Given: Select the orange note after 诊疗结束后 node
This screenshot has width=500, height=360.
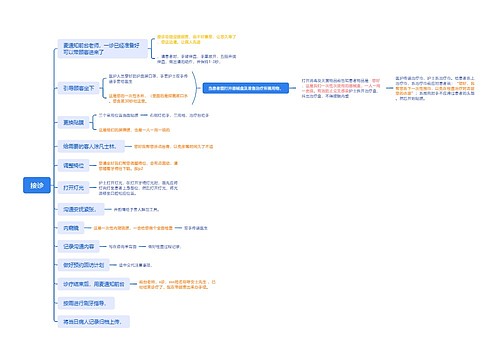Looking at the screenshot, I should click(x=177, y=284).
